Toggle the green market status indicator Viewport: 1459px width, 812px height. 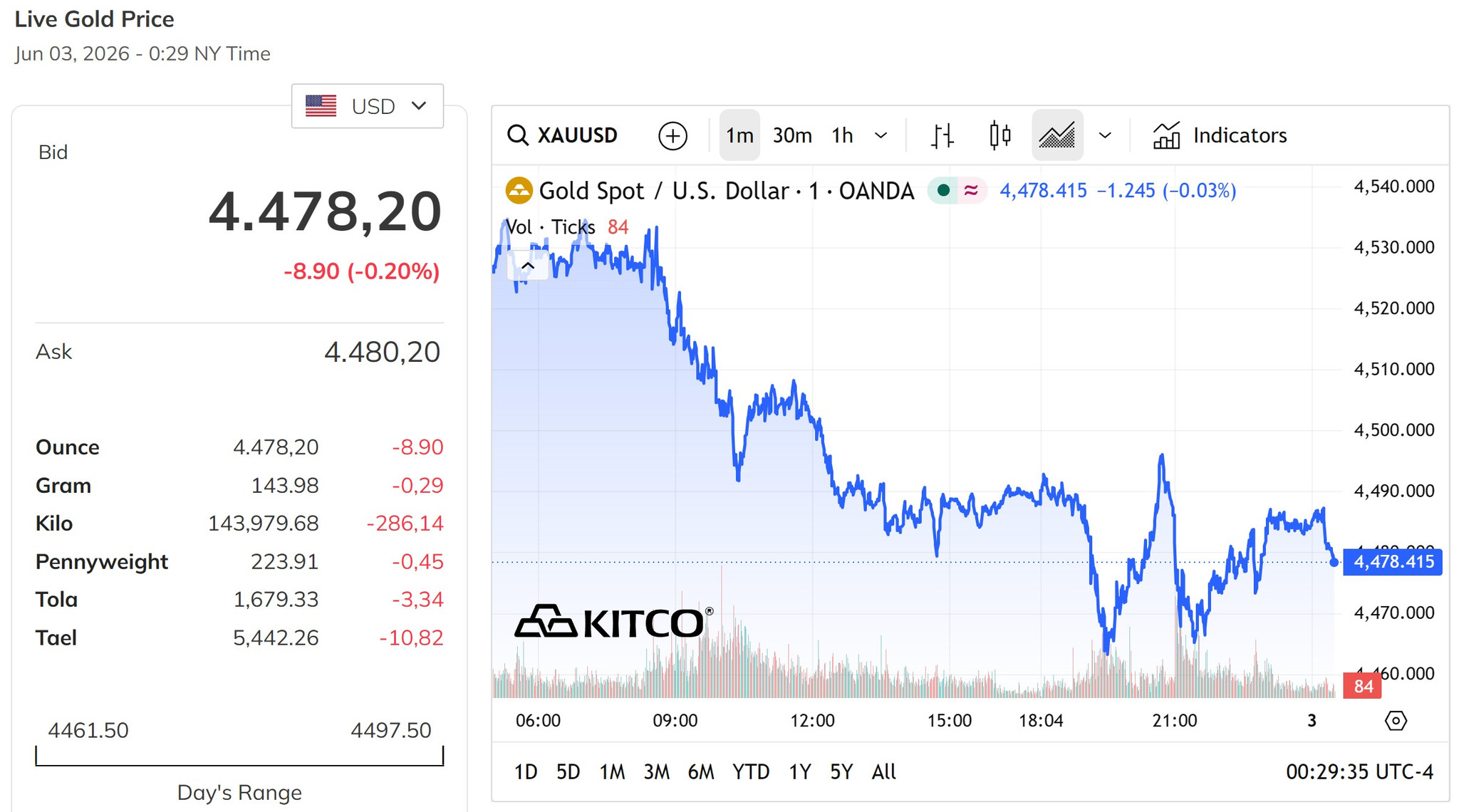tap(943, 190)
